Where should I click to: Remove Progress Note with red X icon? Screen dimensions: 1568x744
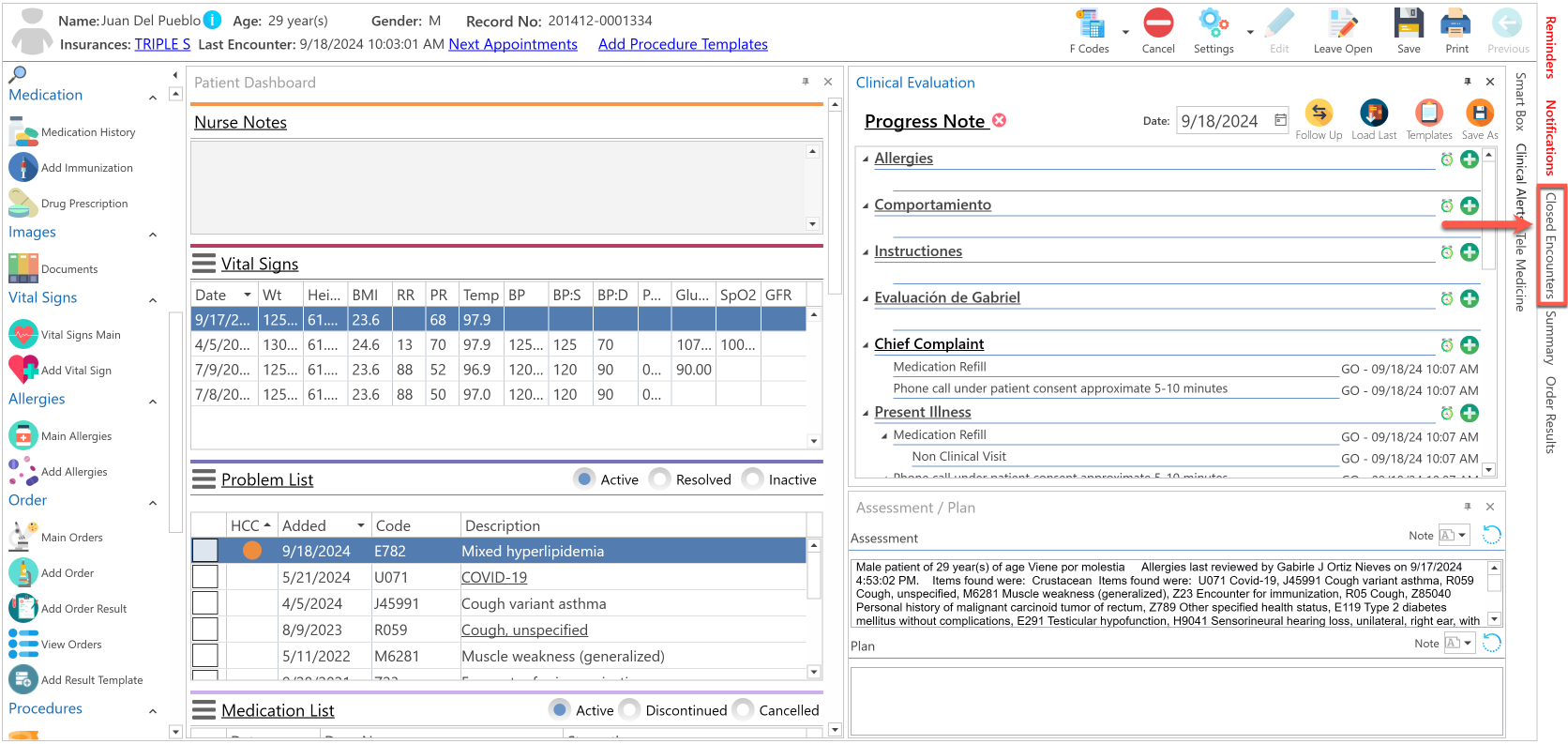(1000, 120)
